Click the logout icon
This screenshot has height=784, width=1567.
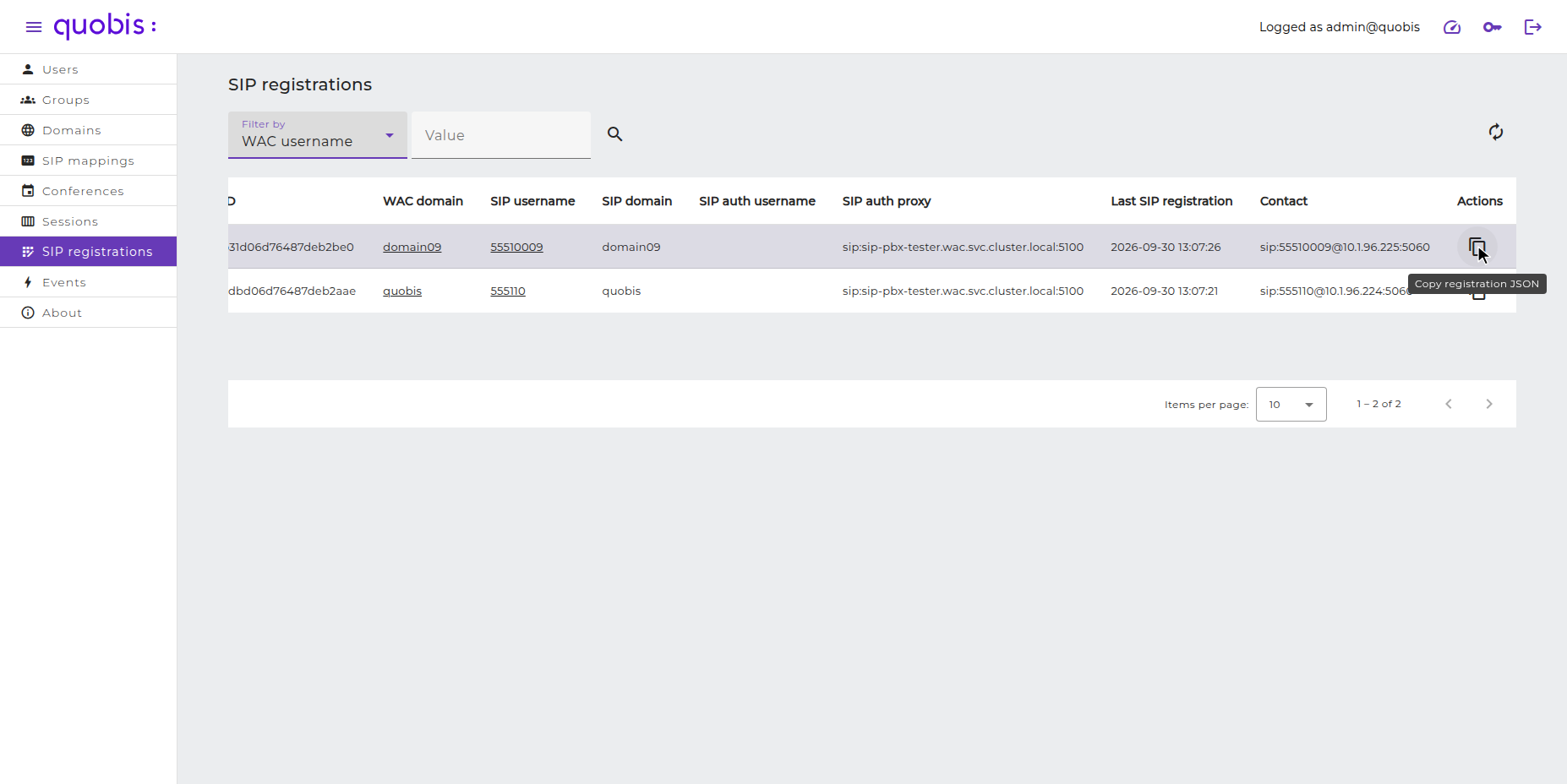click(x=1533, y=27)
